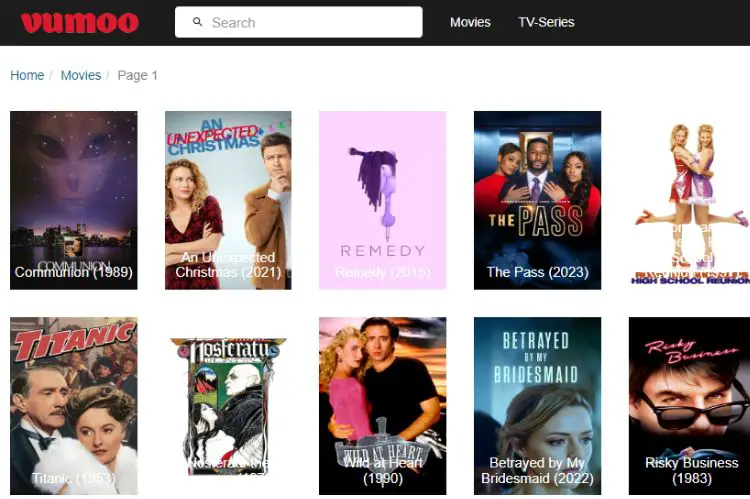Viewport: 750px width, 499px height.
Task: Open the High School Reunion movie poster
Action: (689, 200)
